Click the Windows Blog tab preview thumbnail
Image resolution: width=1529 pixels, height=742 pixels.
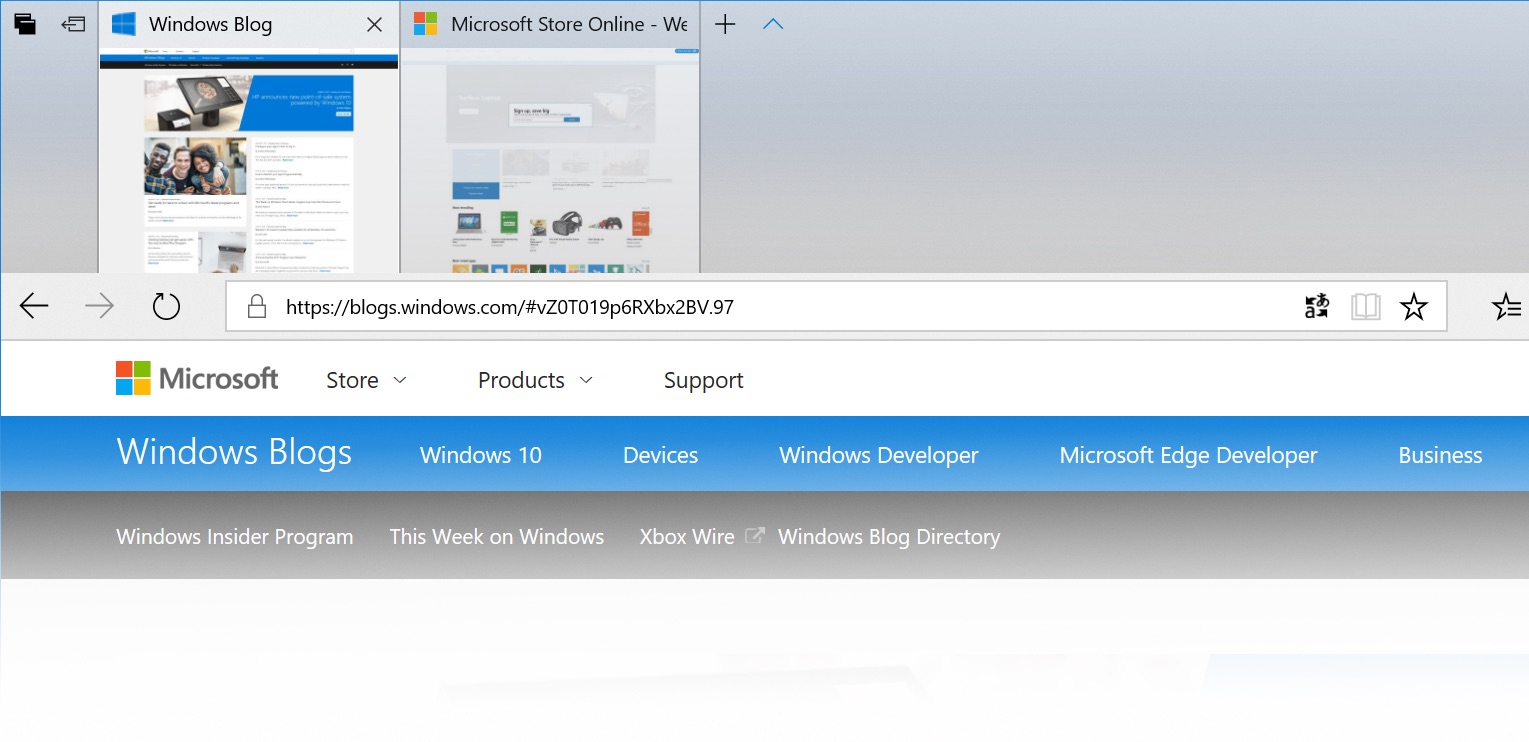point(249,161)
